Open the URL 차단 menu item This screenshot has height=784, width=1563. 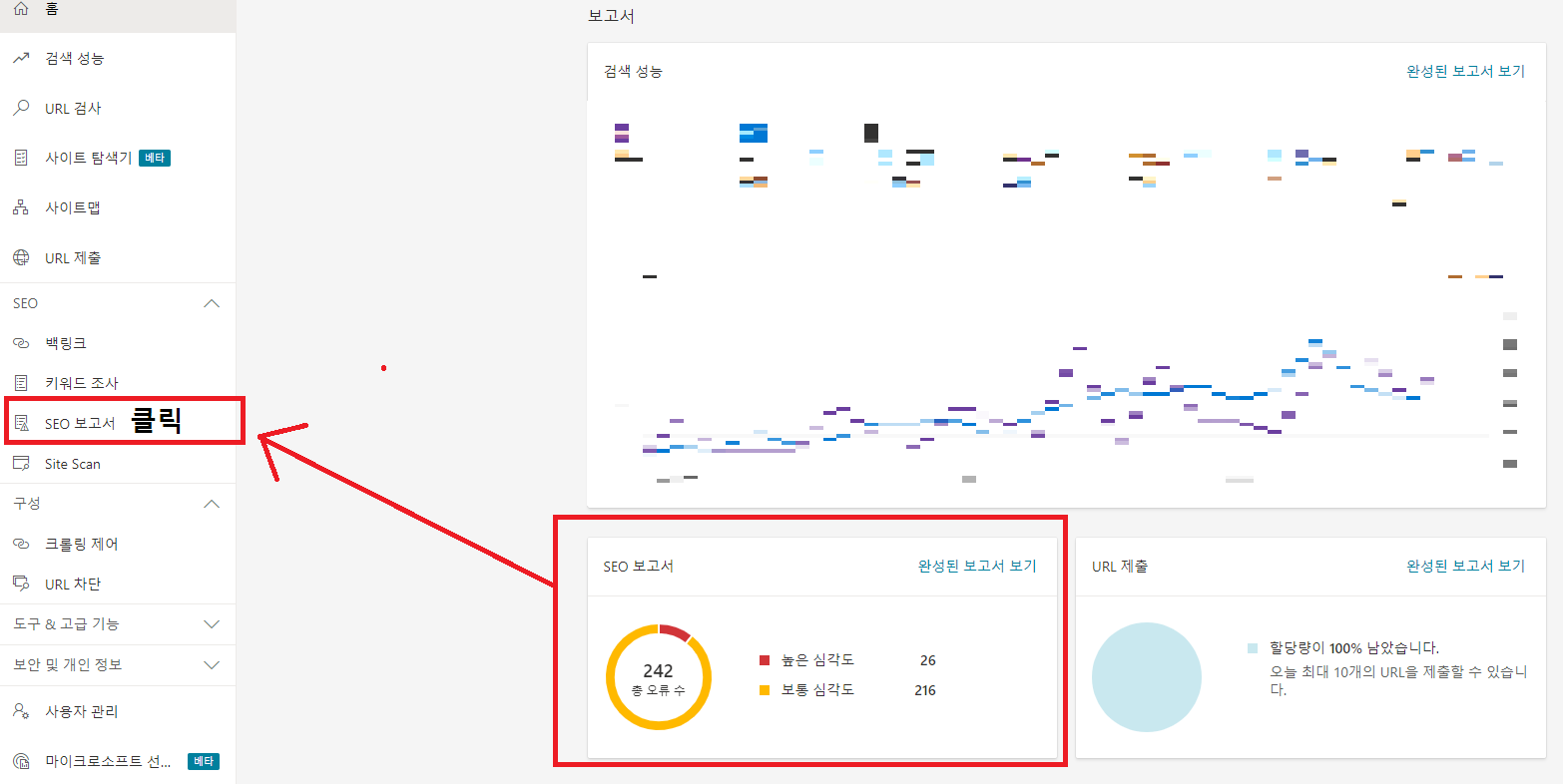coord(118,584)
